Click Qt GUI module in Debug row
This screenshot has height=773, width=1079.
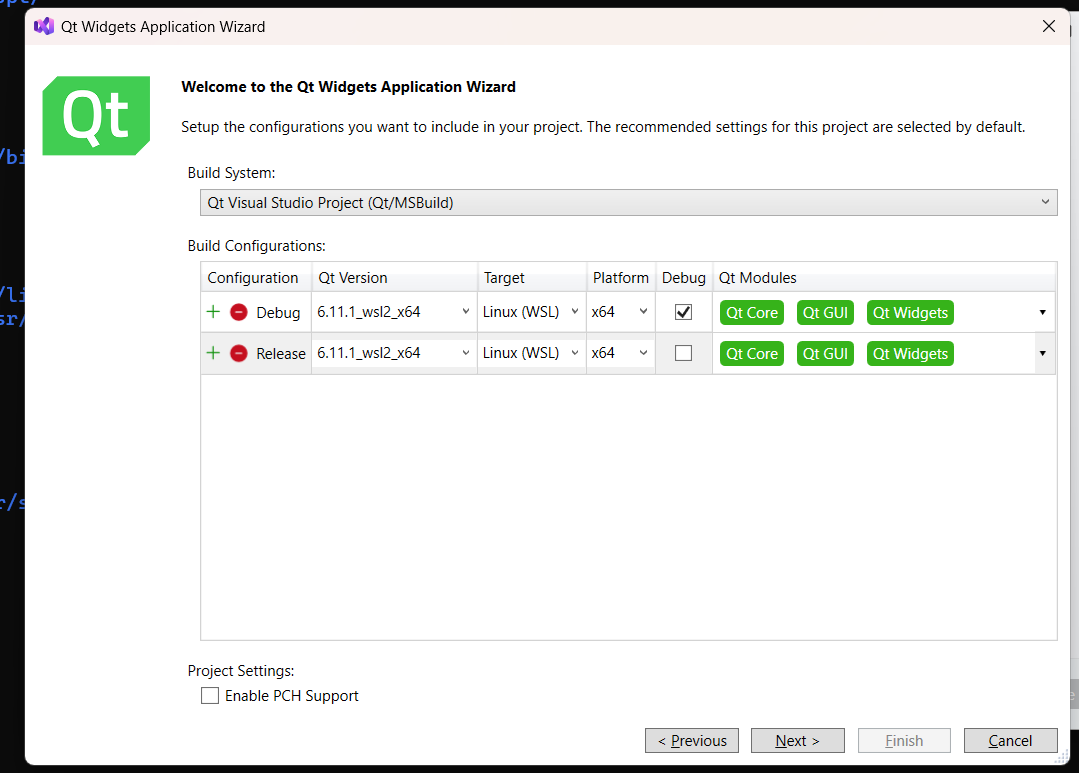[825, 313]
